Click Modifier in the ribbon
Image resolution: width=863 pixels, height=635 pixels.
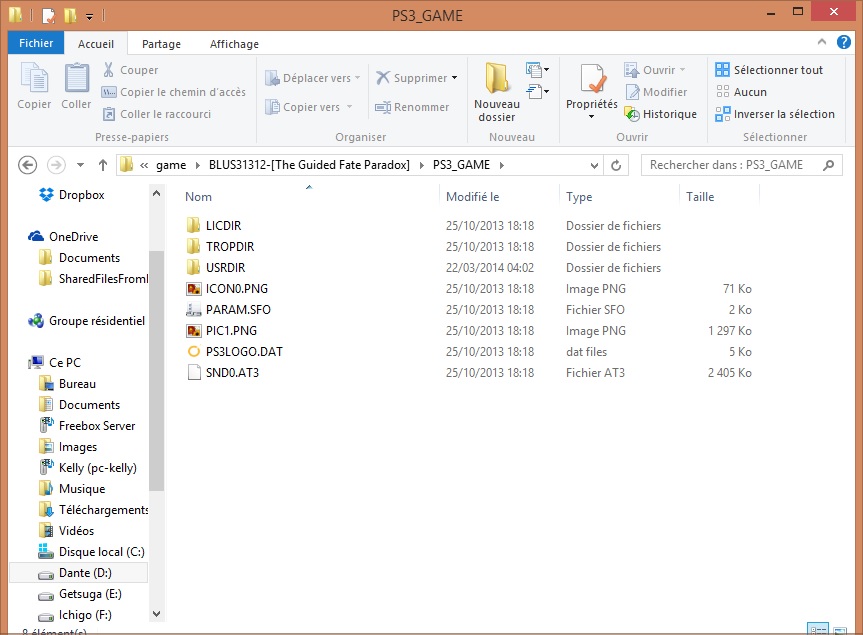pyautogui.click(x=656, y=92)
